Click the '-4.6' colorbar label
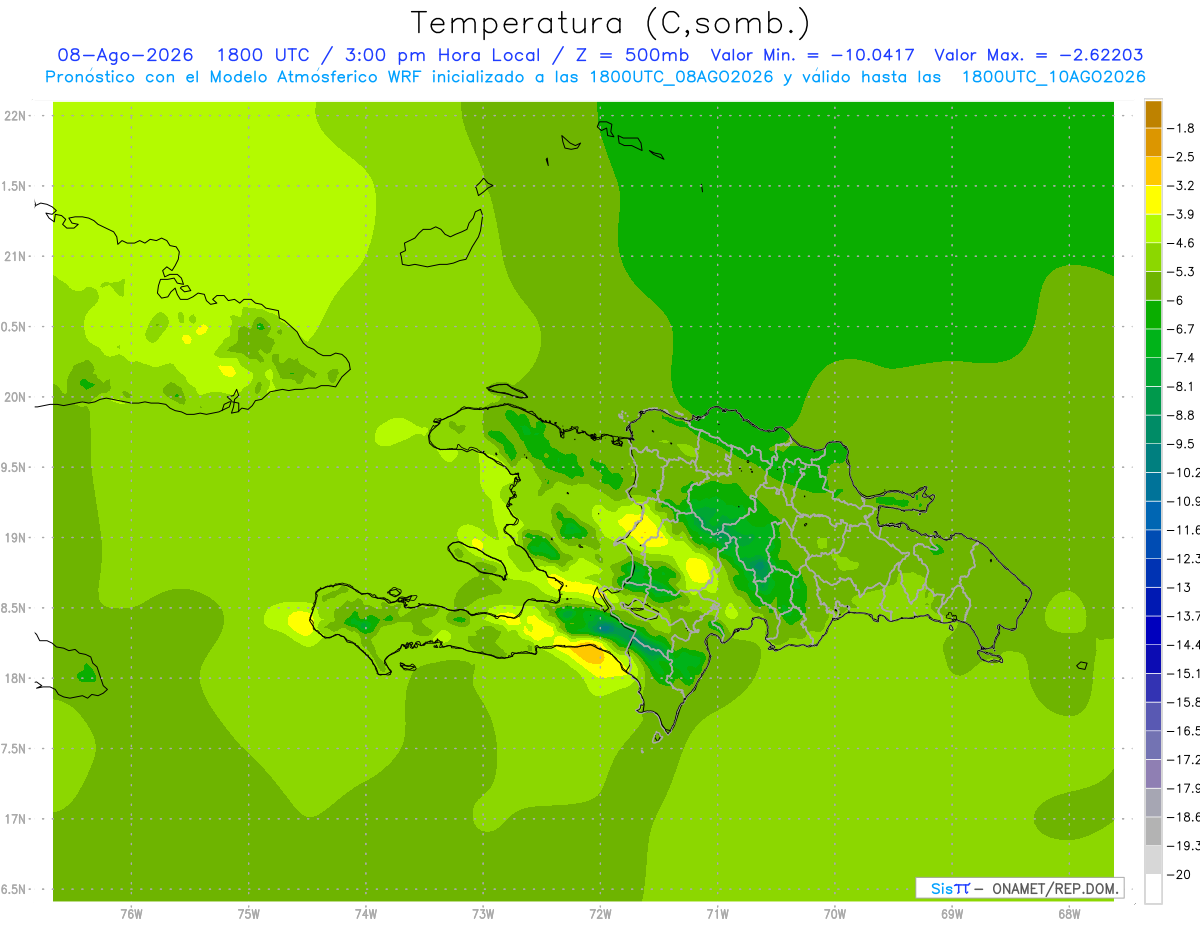This screenshot has height=927, width=1200. click(1181, 243)
